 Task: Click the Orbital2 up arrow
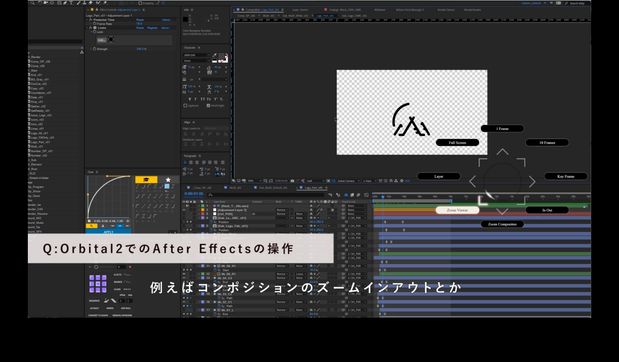[502, 152]
